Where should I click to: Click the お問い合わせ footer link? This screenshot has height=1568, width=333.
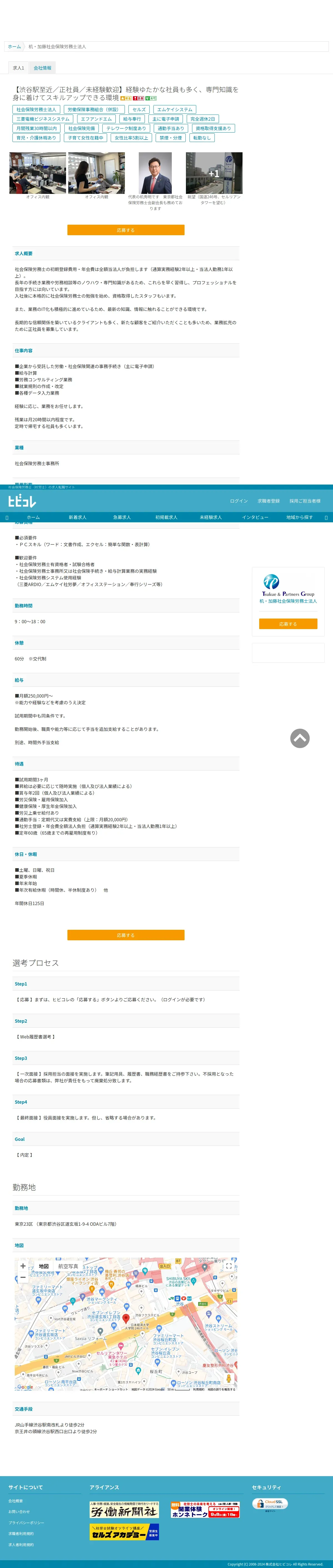pyautogui.click(x=19, y=1512)
